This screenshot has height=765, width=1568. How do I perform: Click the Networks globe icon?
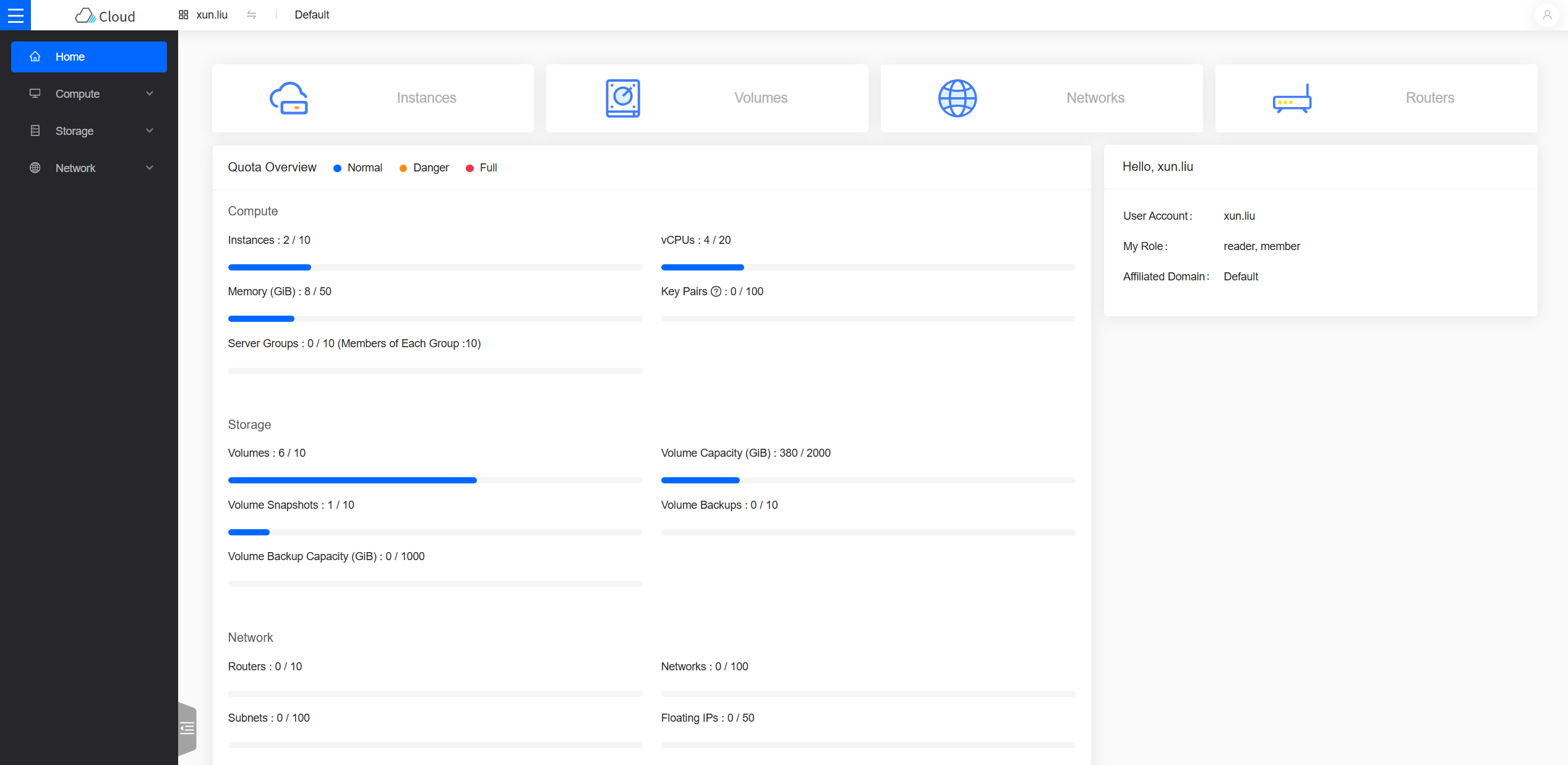[957, 98]
